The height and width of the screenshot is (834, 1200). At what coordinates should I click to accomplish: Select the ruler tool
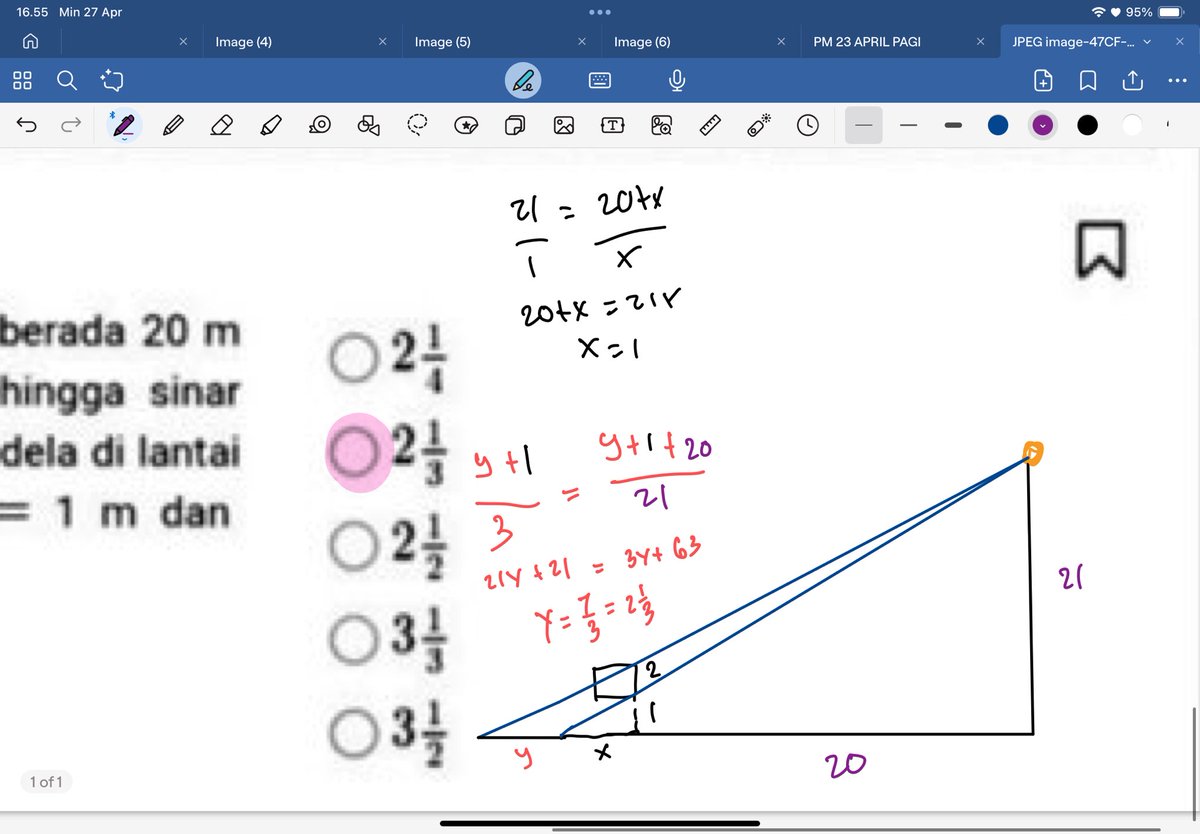[710, 126]
